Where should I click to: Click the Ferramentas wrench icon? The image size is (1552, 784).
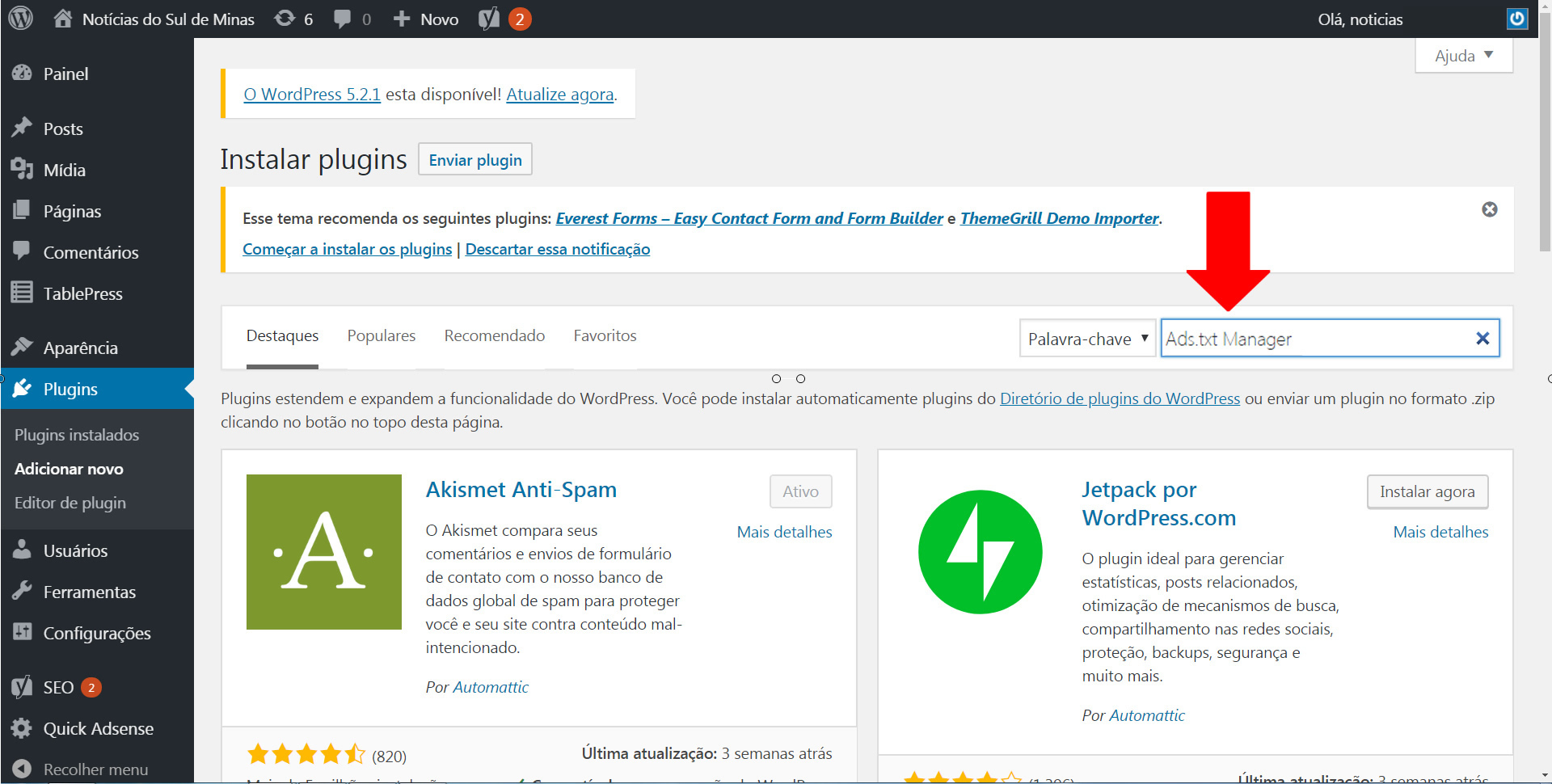(23, 591)
